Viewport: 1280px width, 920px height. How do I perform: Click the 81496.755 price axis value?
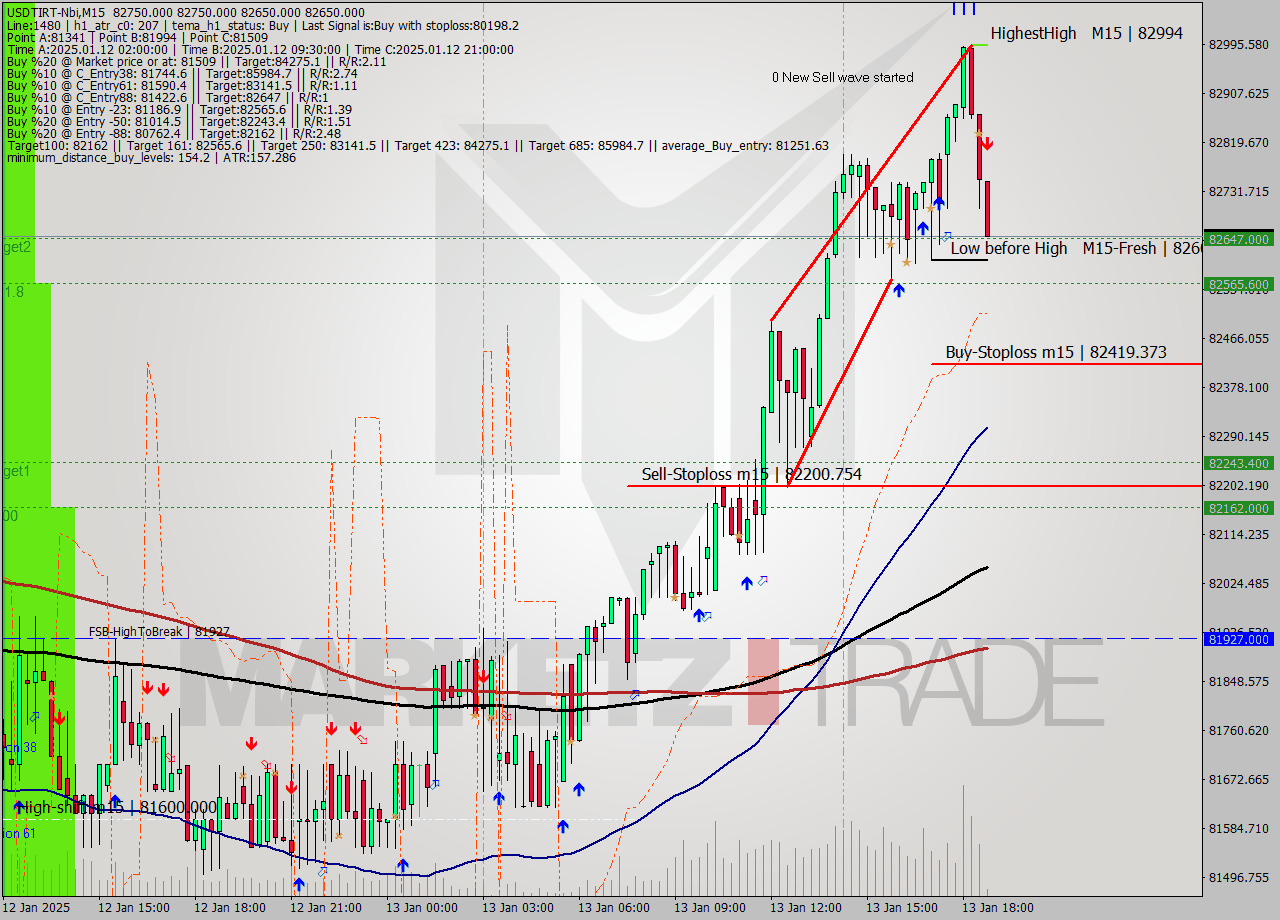point(1239,877)
